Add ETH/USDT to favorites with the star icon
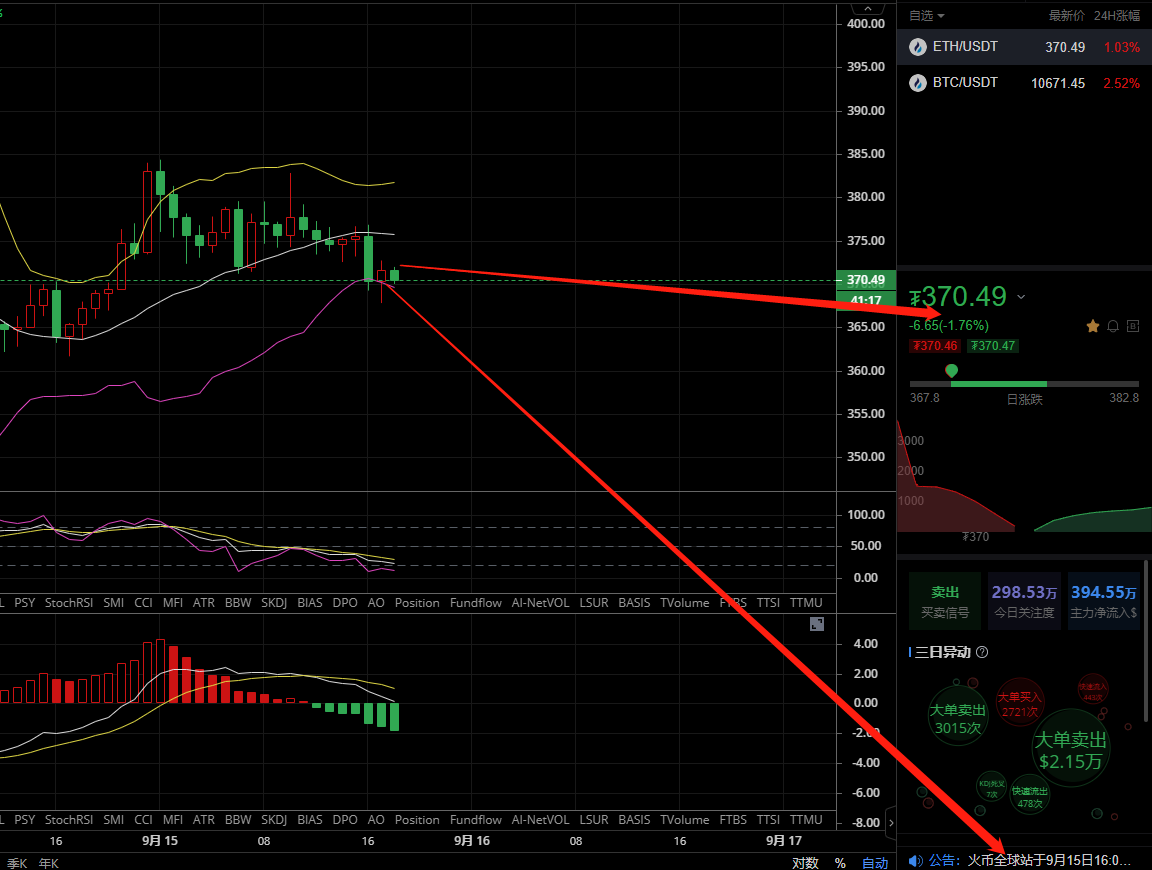This screenshot has height=870, width=1152. tap(1092, 326)
